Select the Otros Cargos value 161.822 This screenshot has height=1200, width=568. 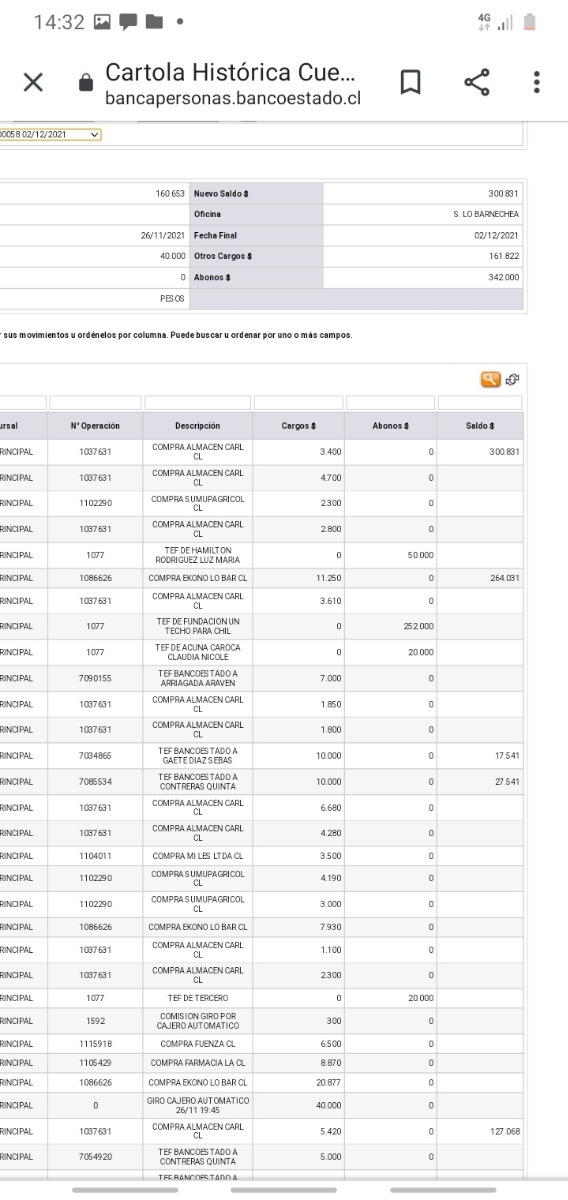(505, 256)
